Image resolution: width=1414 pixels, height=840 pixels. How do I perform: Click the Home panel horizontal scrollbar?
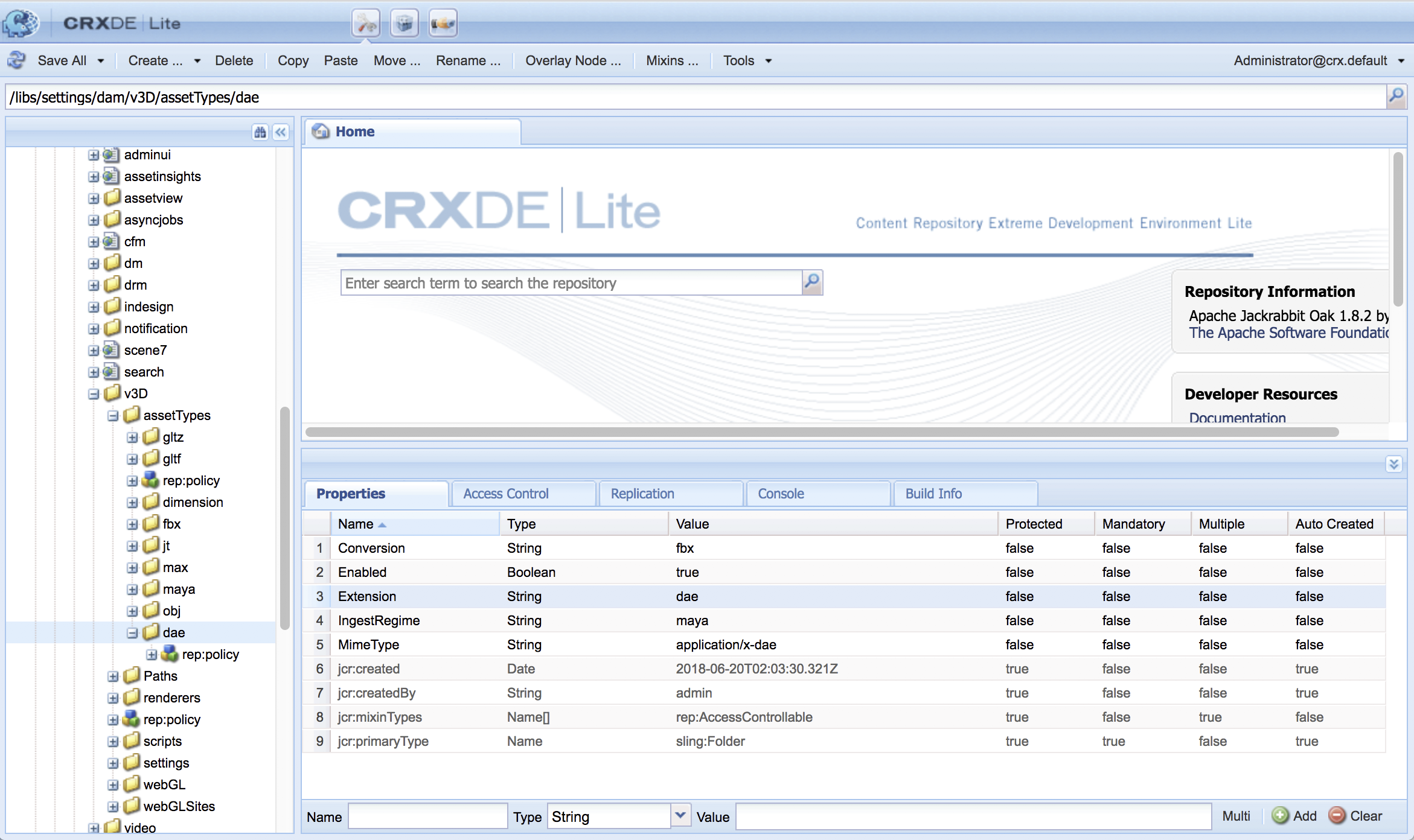(x=822, y=431)
